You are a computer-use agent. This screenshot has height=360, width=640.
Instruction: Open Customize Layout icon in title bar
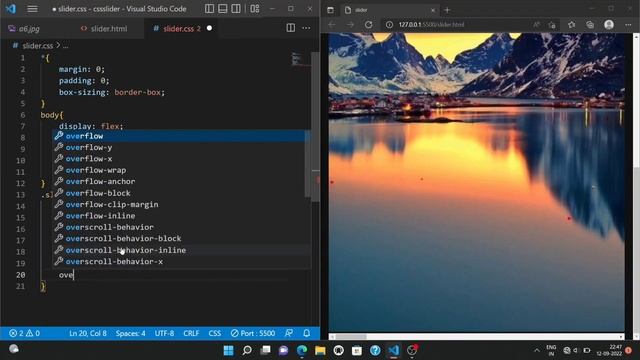click(x=255, y=9)
